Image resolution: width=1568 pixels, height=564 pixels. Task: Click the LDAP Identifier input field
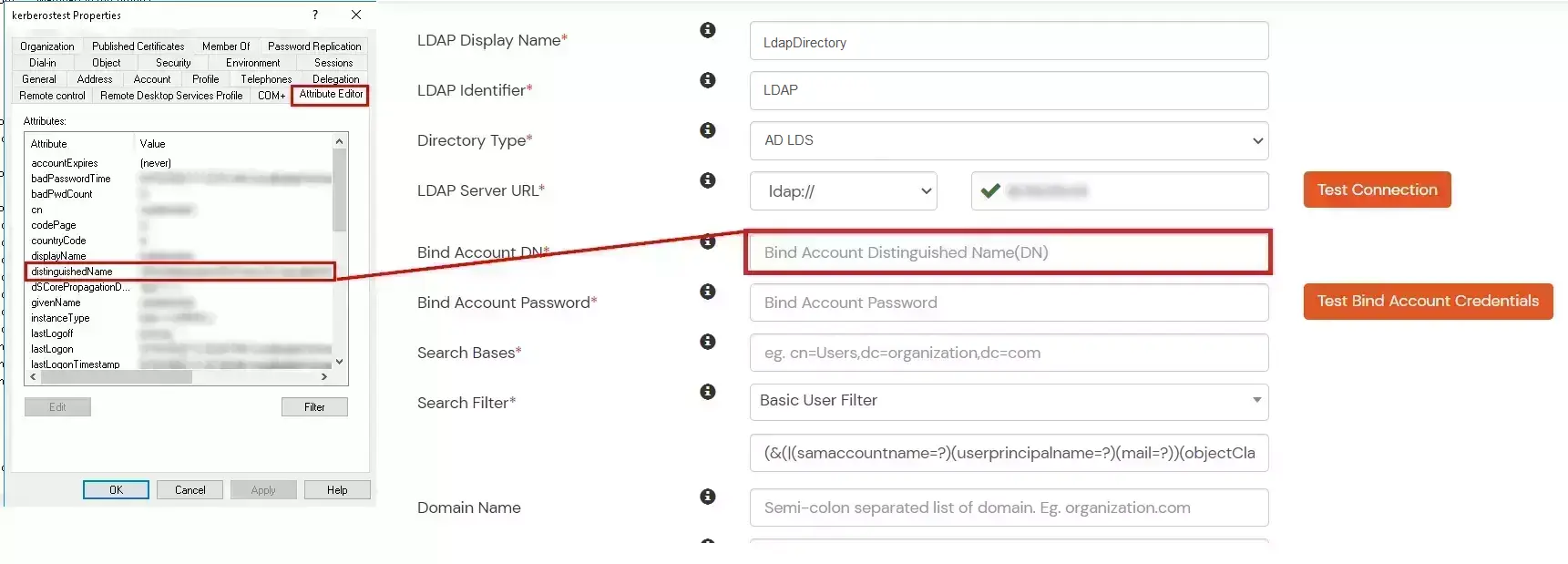pyautogui.click(x=1009, y=90)
